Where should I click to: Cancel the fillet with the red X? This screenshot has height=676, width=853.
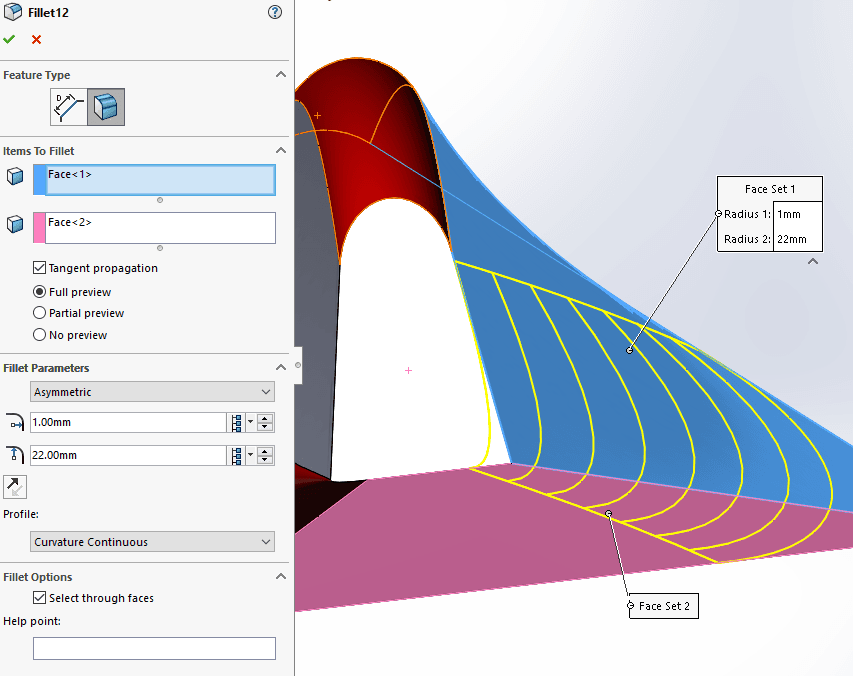click(37, 39)
